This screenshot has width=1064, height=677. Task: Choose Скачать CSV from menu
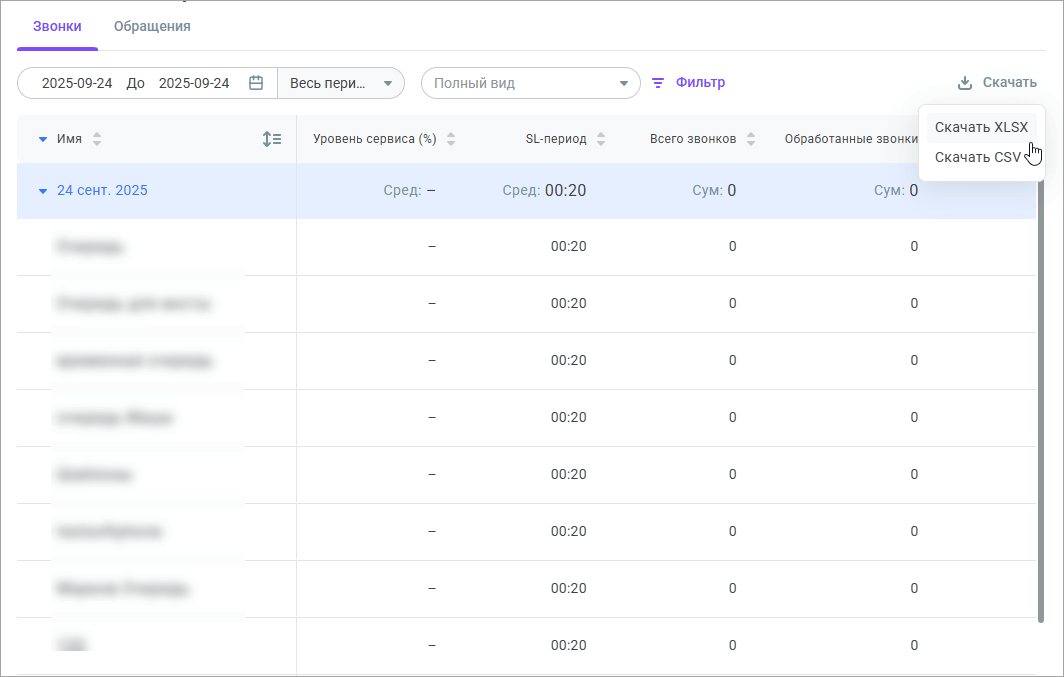tap(977, 157)
